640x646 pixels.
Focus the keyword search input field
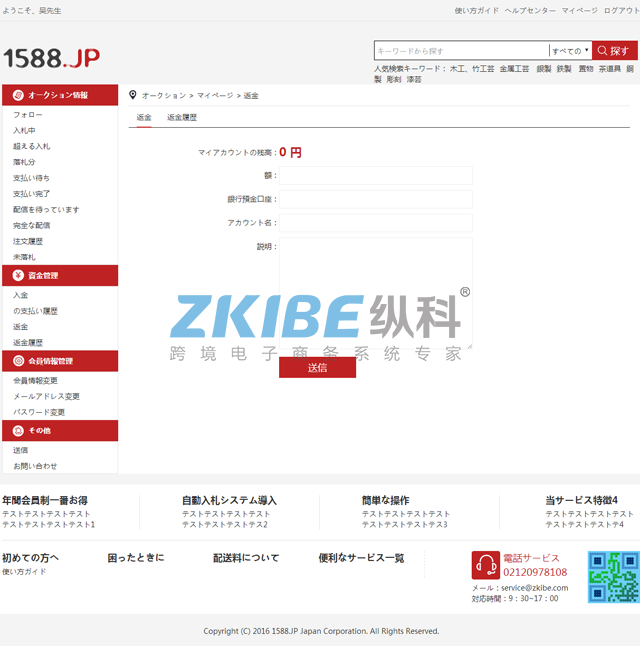(462, 51)
